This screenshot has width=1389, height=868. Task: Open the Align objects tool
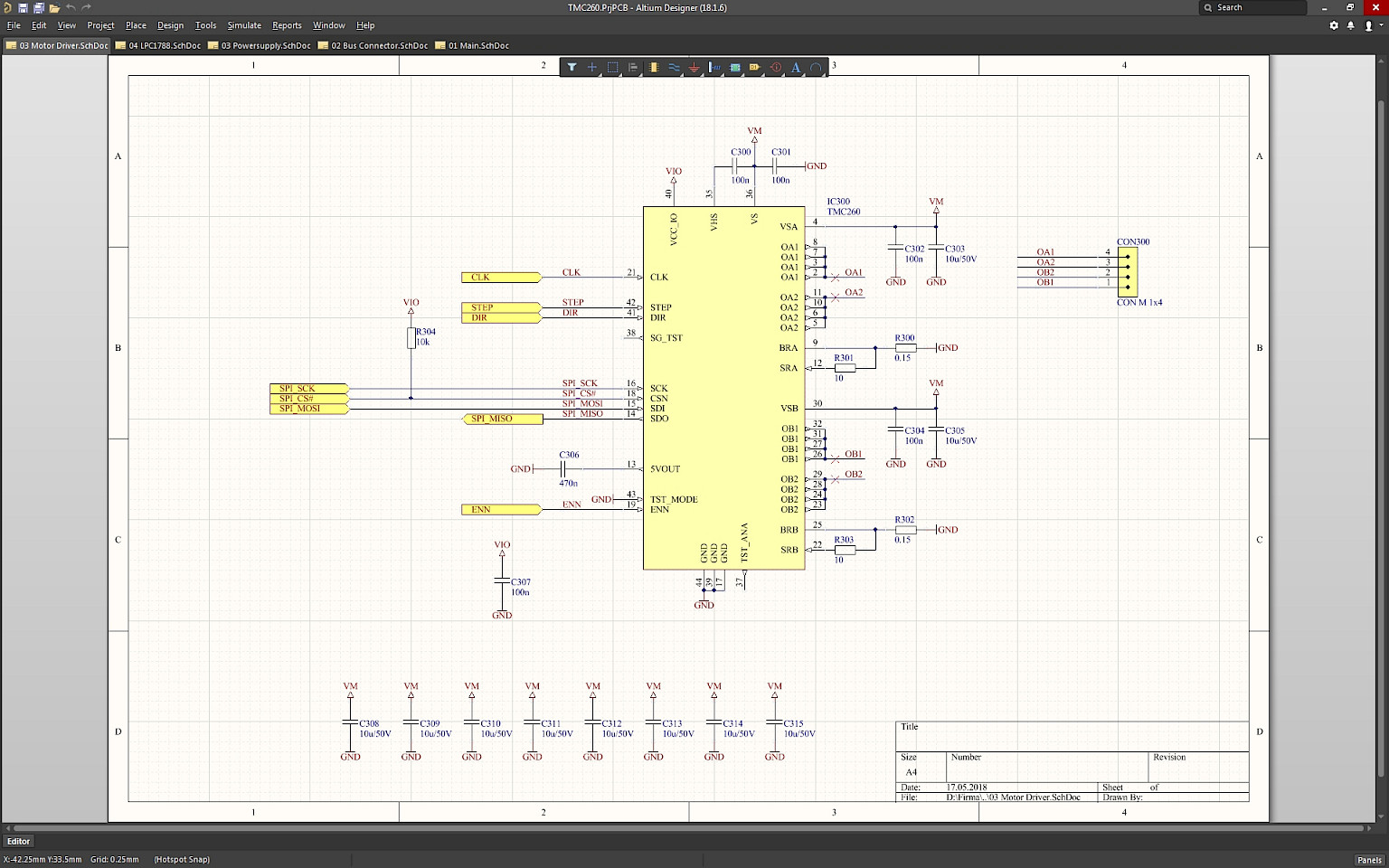[633, 67]
